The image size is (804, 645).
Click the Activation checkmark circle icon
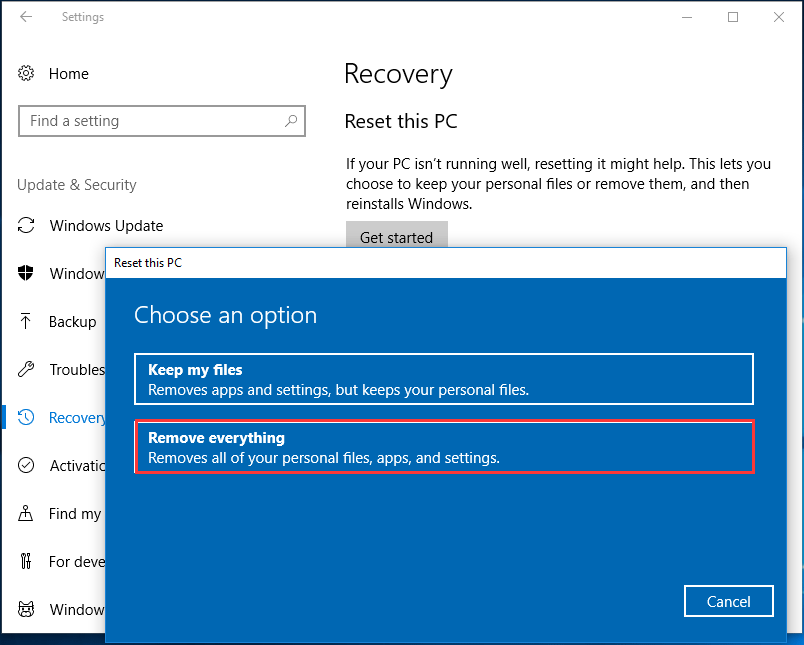[26, 465]
